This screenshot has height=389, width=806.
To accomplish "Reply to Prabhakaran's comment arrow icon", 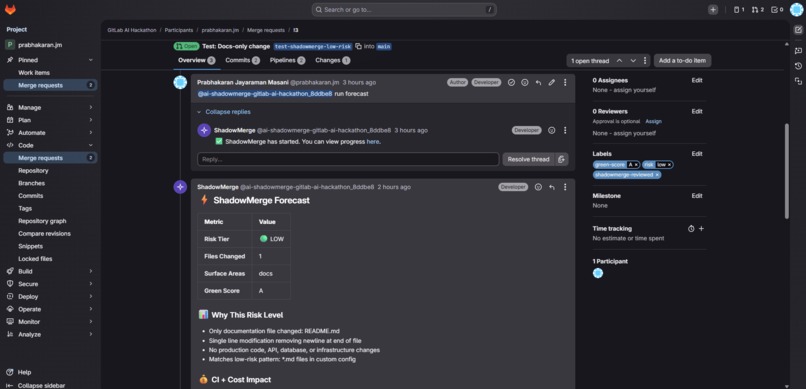I will click(538, 82).
